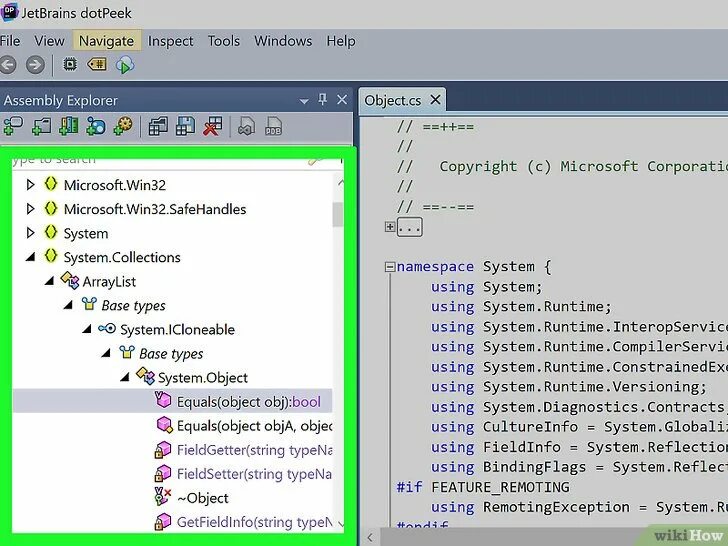Click the generate PDB icon

pyautogui.click(x=273, y=126)
